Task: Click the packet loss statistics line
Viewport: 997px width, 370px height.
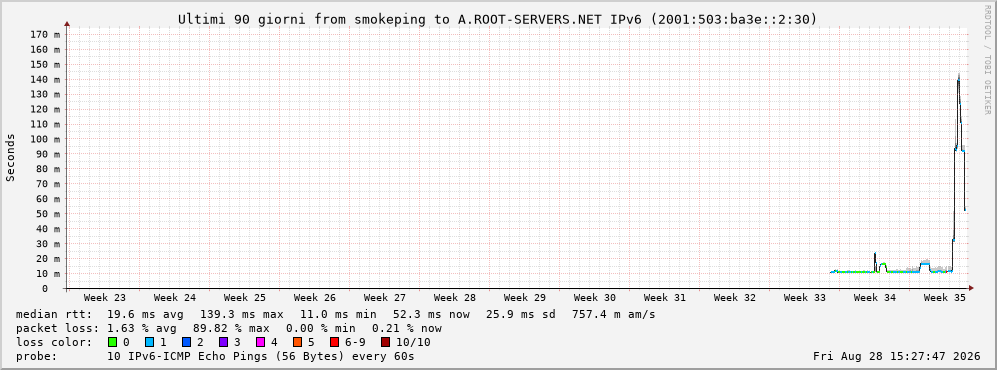Action: (x=229, y=328)
